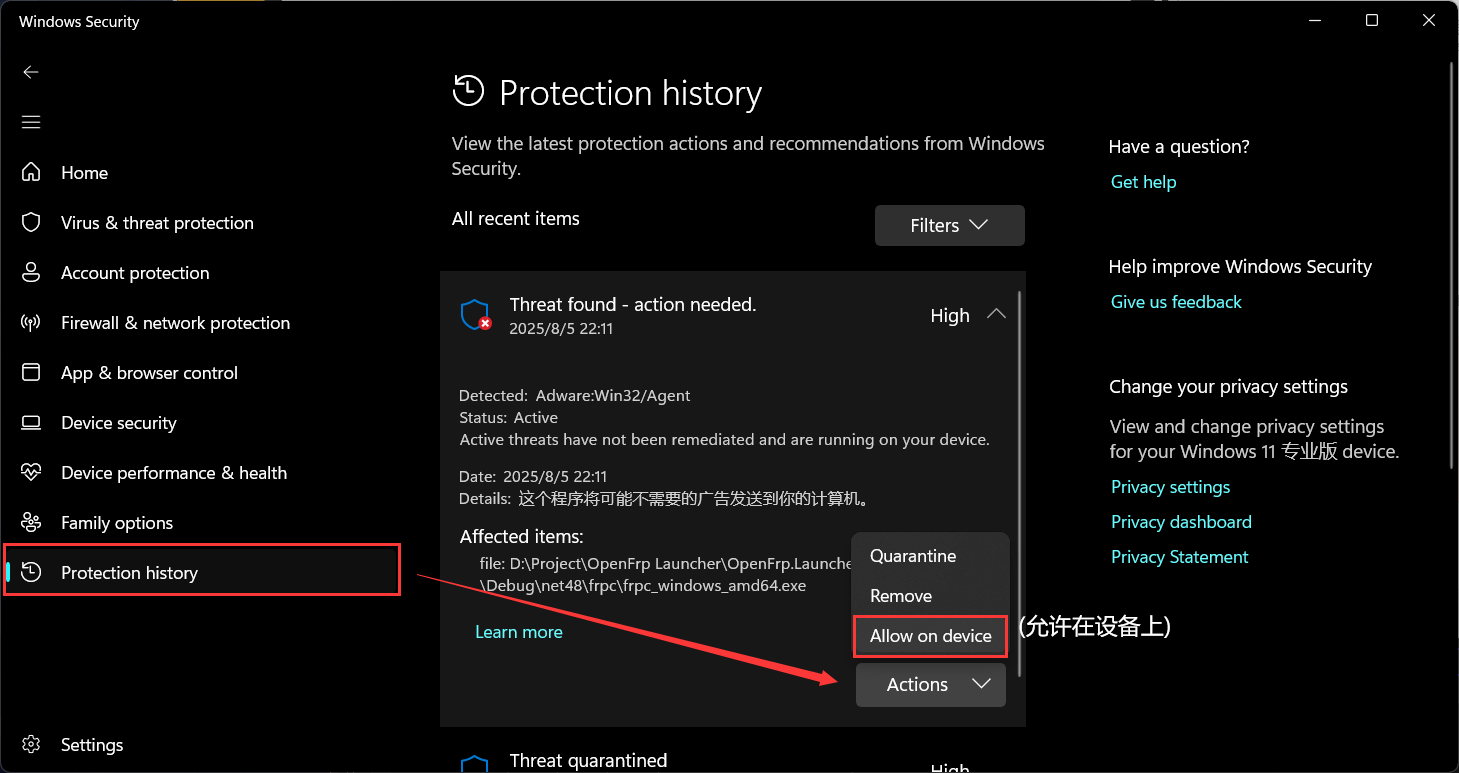Image resolution: width=1459 pixels, height=773 pixels.
Task: Select Remove in the actions menu
Action: 901,596
